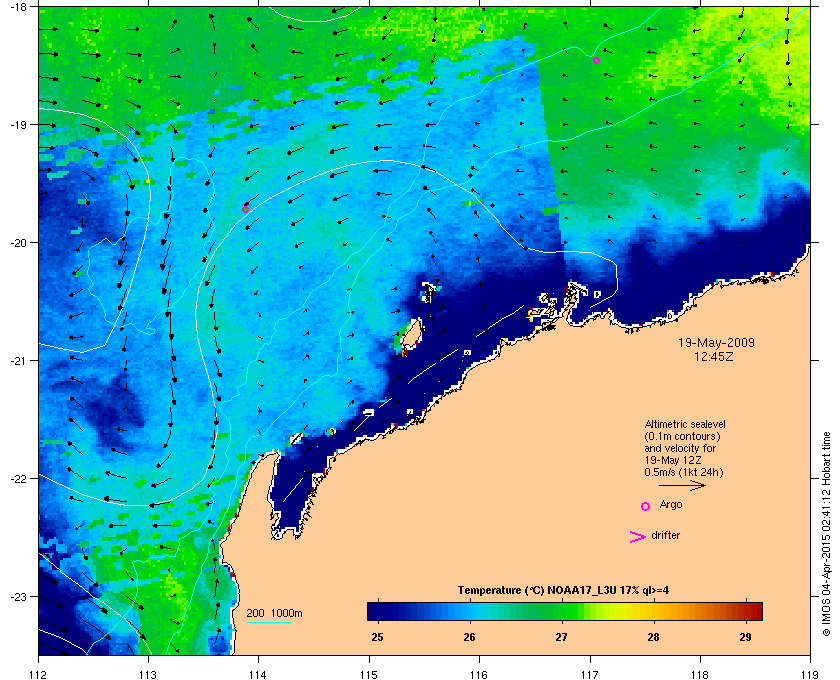Click the color bar label 26
The image size is (840, 680).
coord(469,637)
